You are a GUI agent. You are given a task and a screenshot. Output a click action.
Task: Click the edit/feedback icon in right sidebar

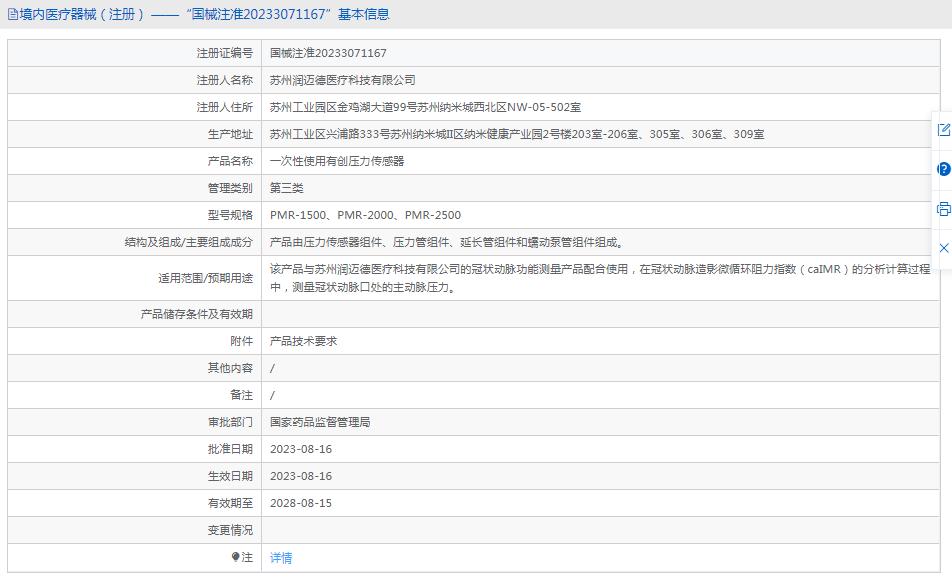pos(944,129)
